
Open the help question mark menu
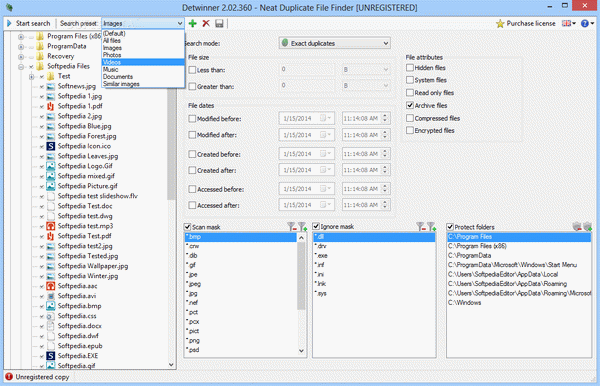[x=587, y=23]
